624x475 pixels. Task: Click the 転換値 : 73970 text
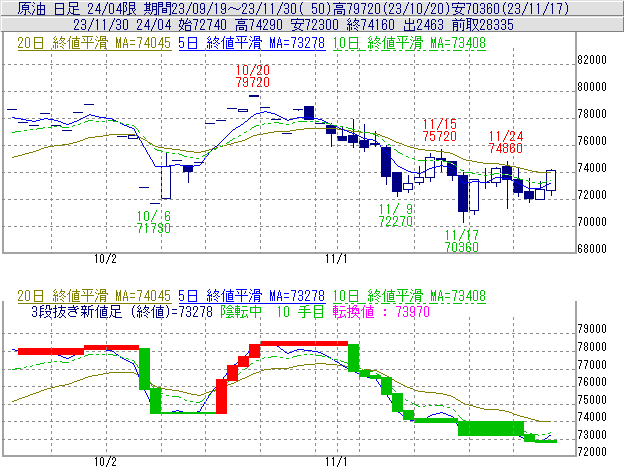pyautogui.click(x=381, y=311)
